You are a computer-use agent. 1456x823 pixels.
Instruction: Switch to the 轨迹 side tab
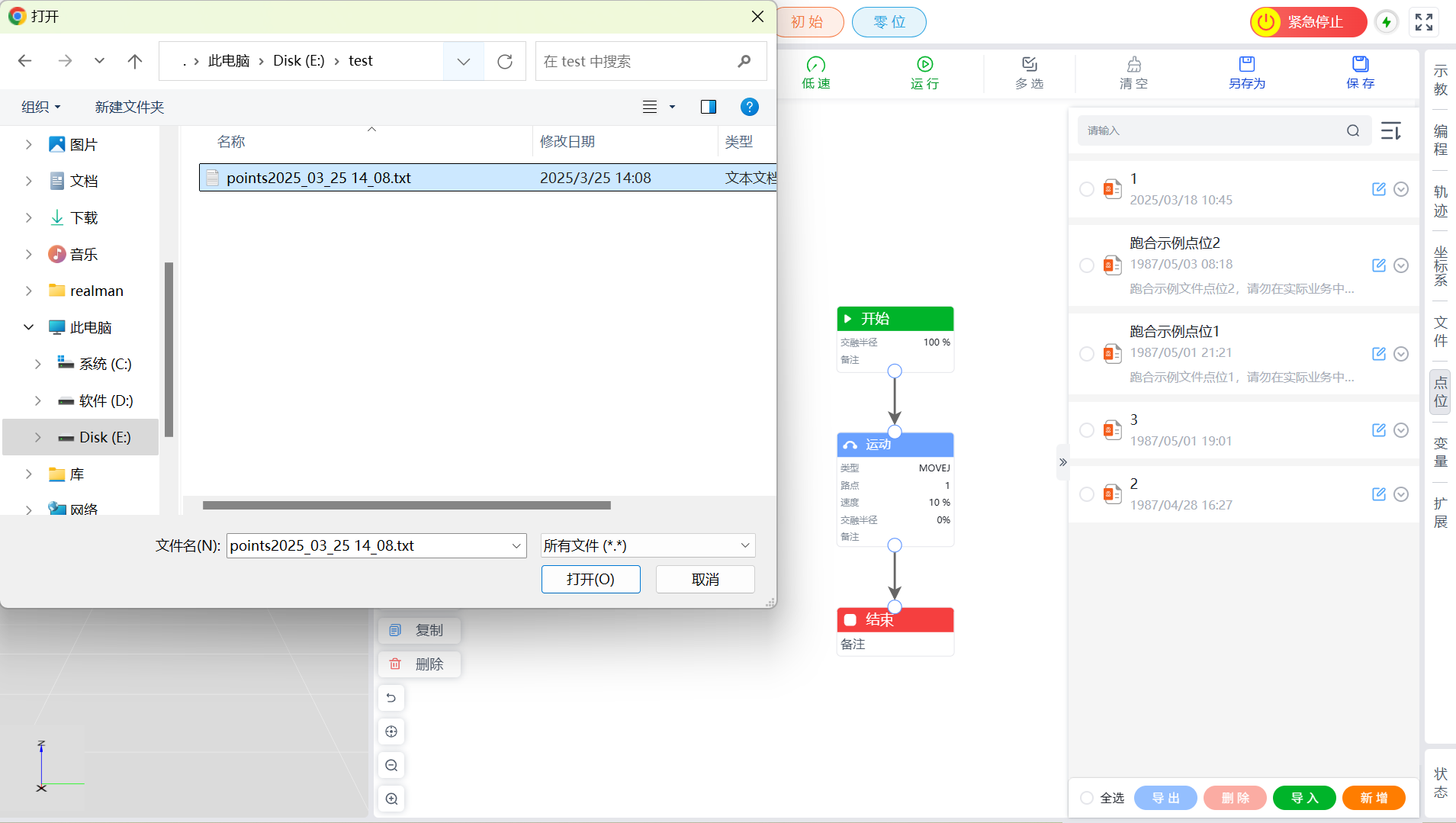click(1440, 201)
